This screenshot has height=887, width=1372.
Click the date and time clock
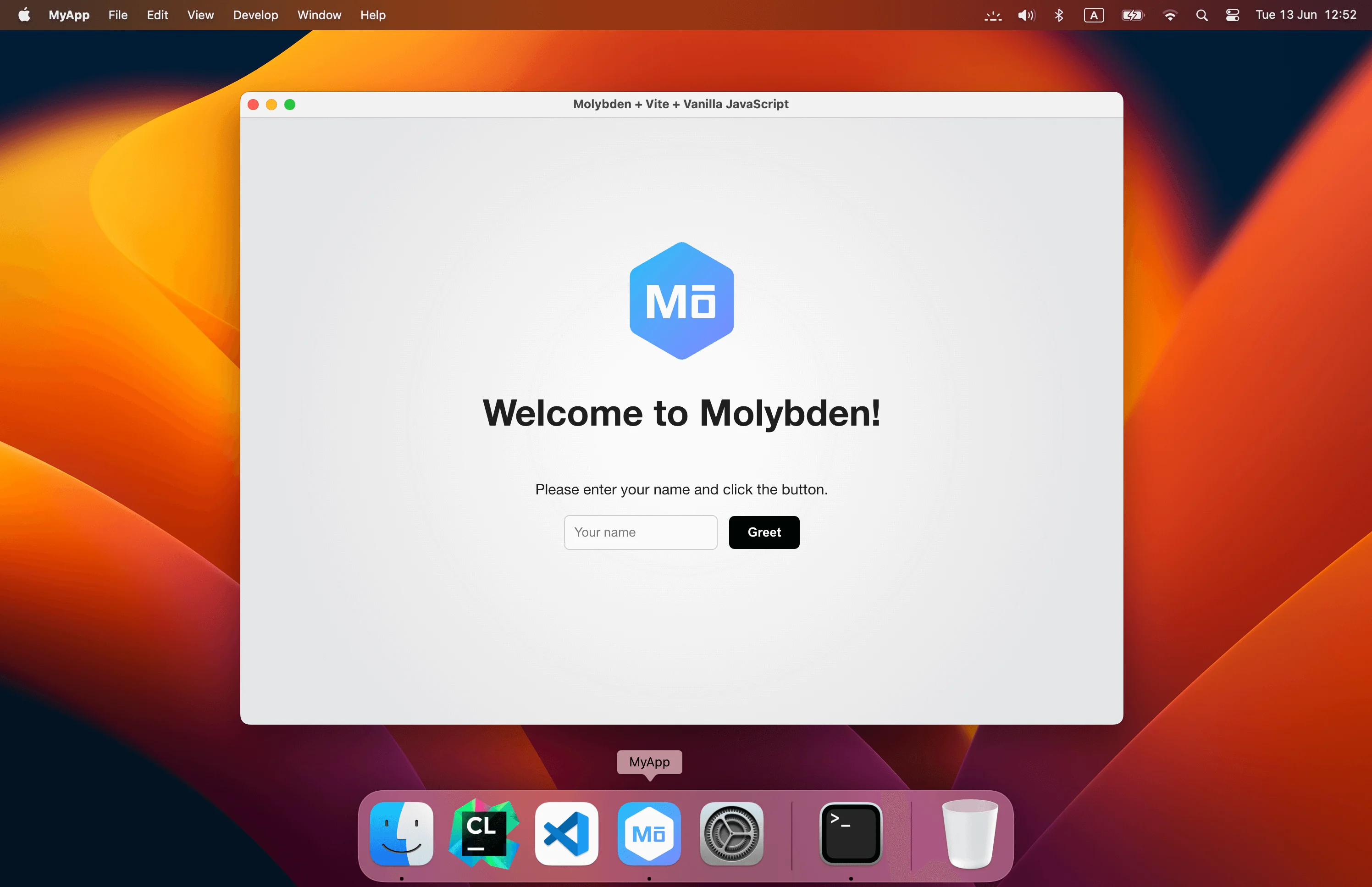1306,15
